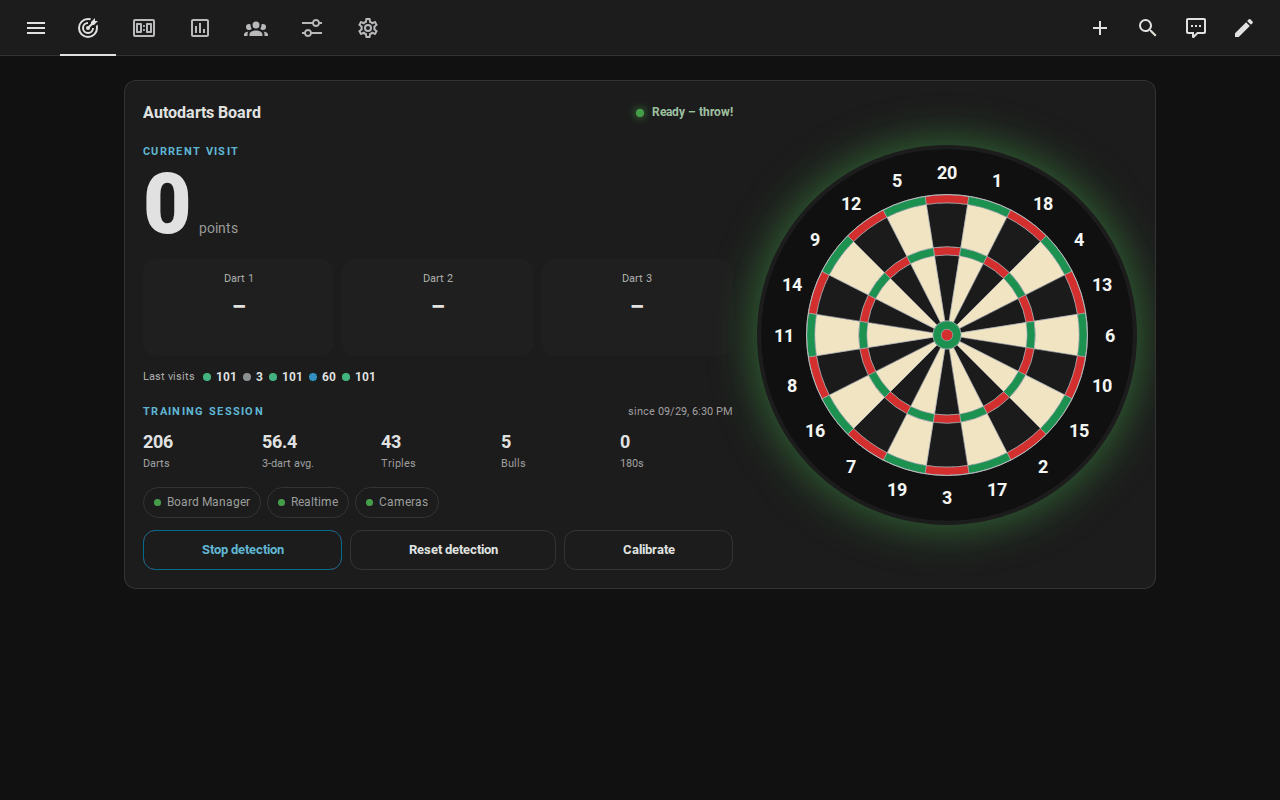Open the feedback chat bubble icon
Viewport: 1280px width, 800px height.
[1196, 28]
